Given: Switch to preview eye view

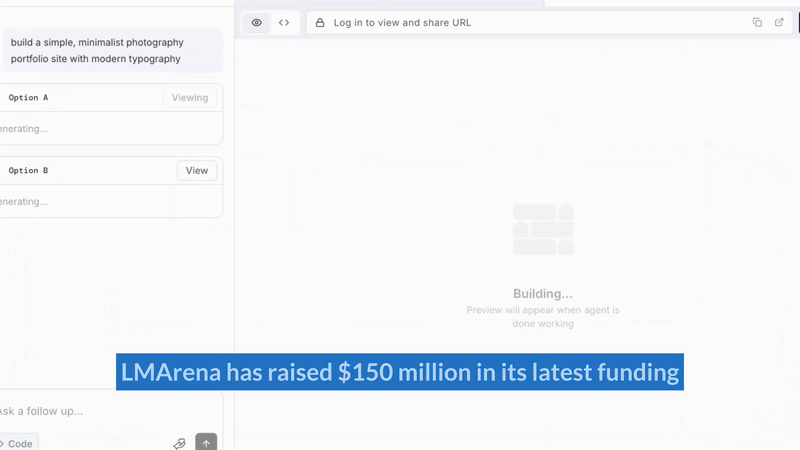Looking at the screenshot, I should [x=257, y=22].
